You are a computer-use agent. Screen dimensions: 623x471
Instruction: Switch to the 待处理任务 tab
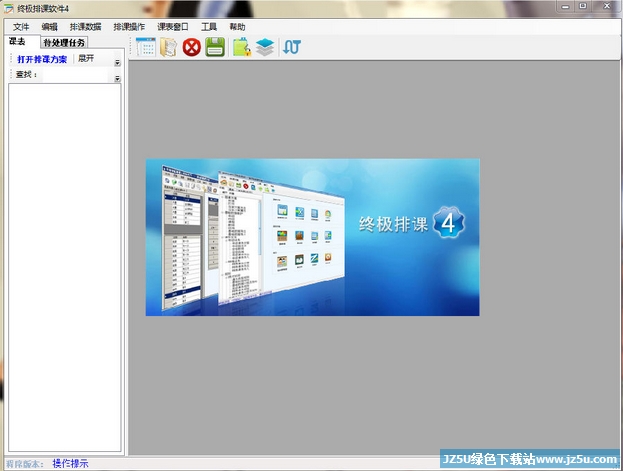pos(64,43)
